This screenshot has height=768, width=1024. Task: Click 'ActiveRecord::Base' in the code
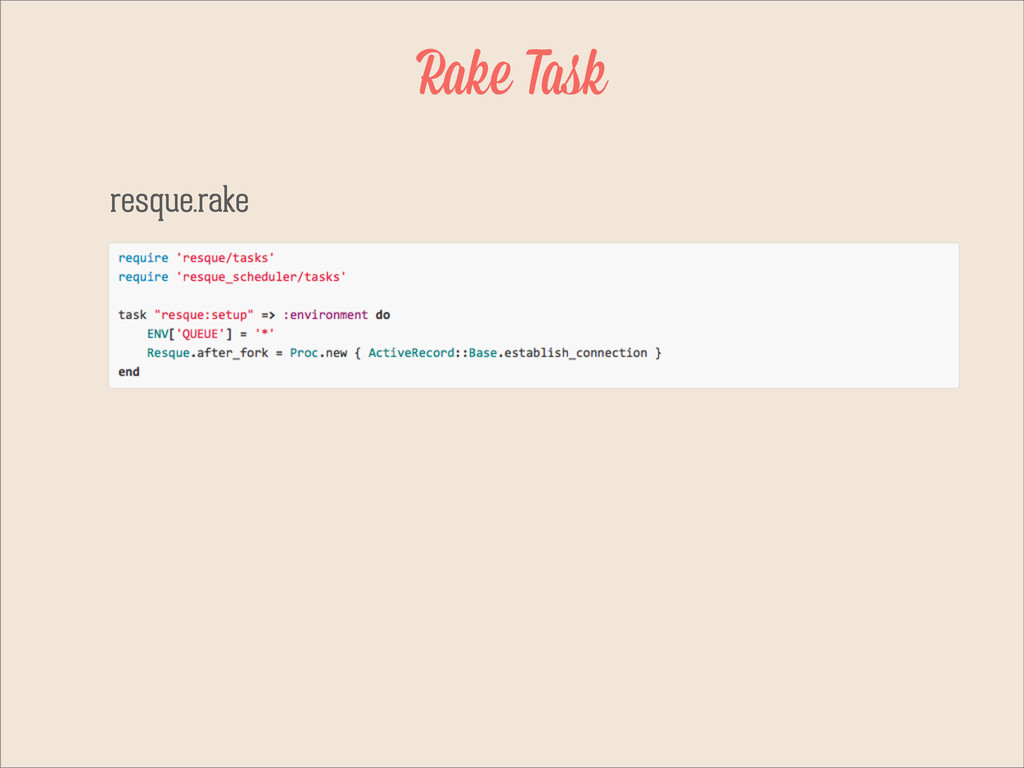point(432,353)
